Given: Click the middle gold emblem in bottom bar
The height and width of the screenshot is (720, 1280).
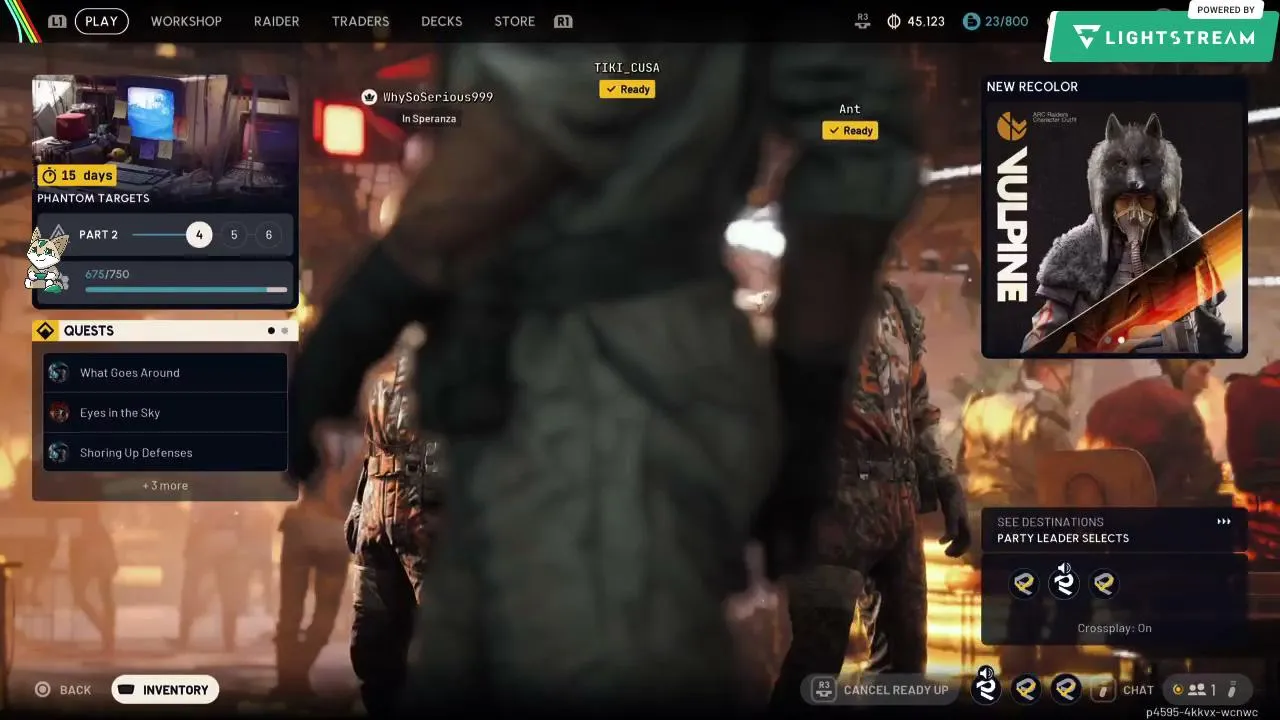Looking at the screenshot, I should coord(1026,689).
